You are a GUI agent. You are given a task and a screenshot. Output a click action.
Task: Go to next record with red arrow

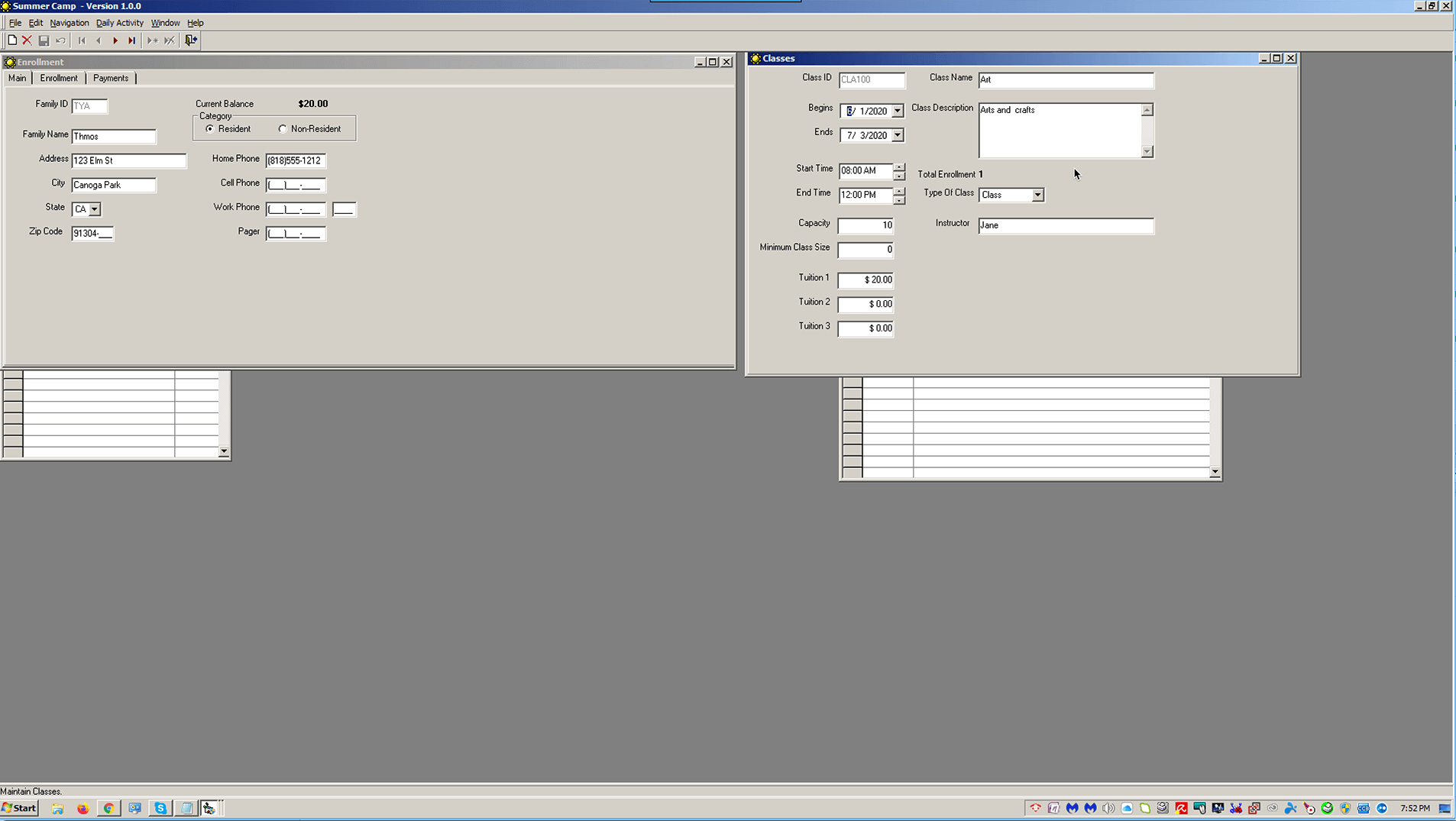click(x=115, y=40)
